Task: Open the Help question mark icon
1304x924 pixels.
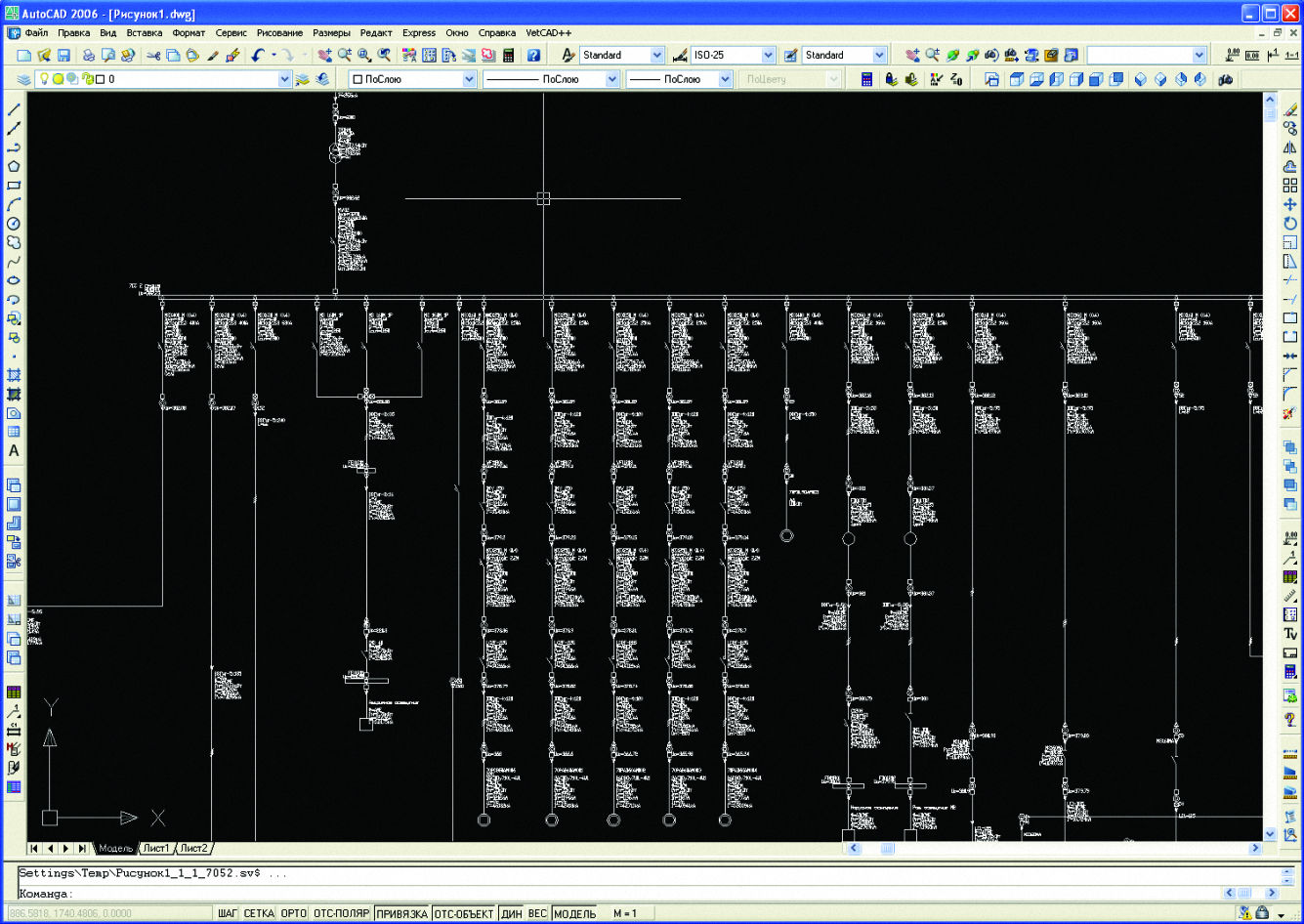Action: pyautogui.click(x=533, y=56)
